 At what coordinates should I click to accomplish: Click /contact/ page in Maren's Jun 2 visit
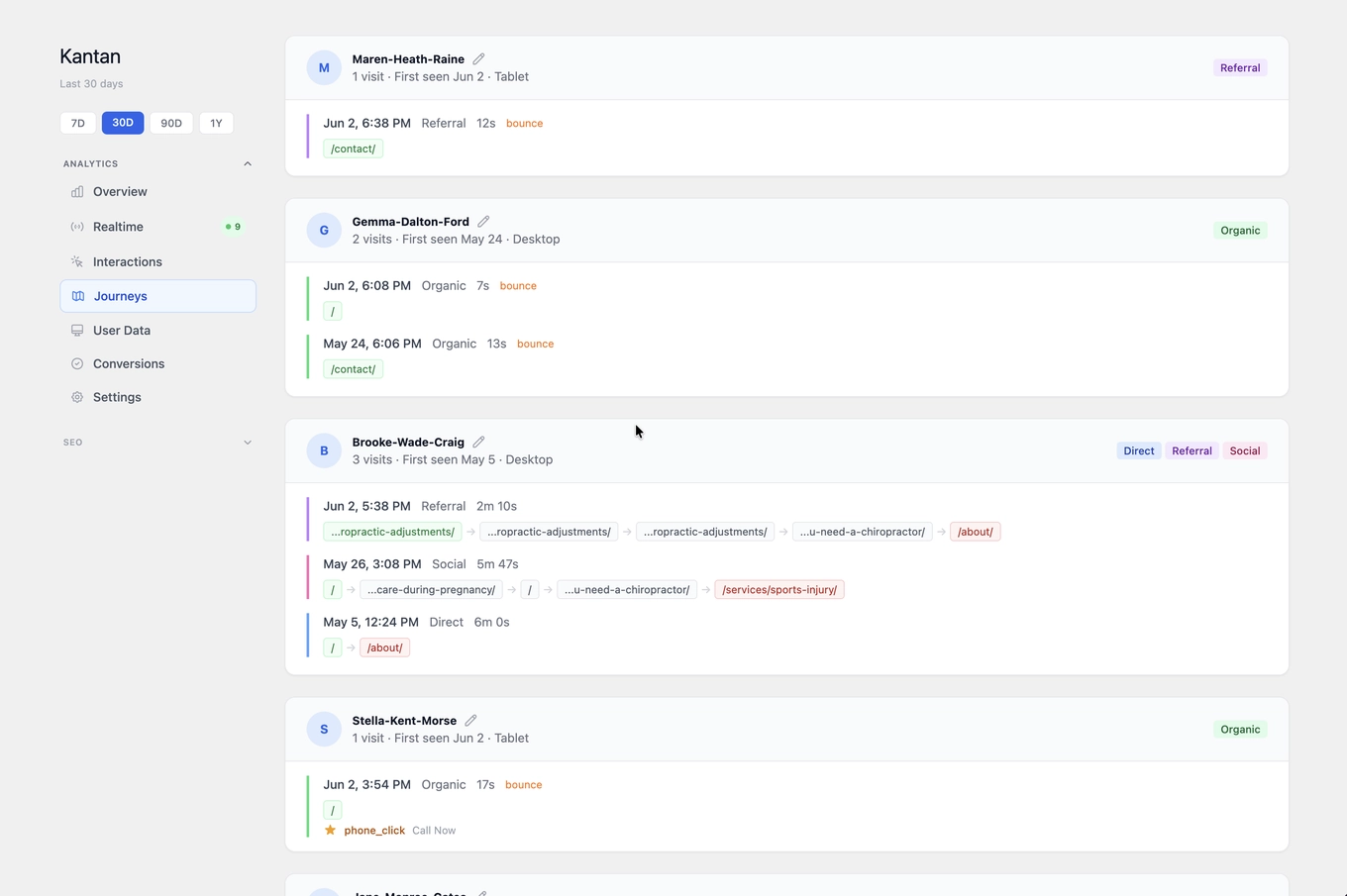point(353,149)
